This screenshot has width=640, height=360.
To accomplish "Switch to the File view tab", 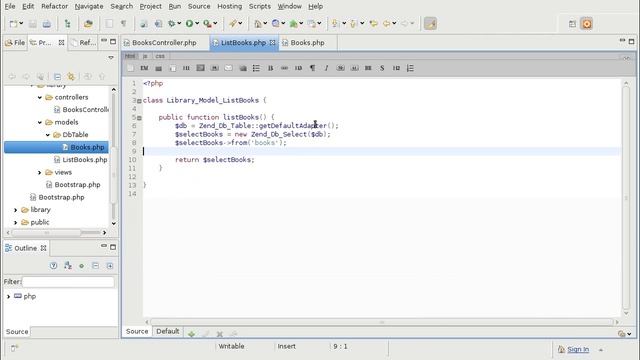I will (x=15, y=42).
